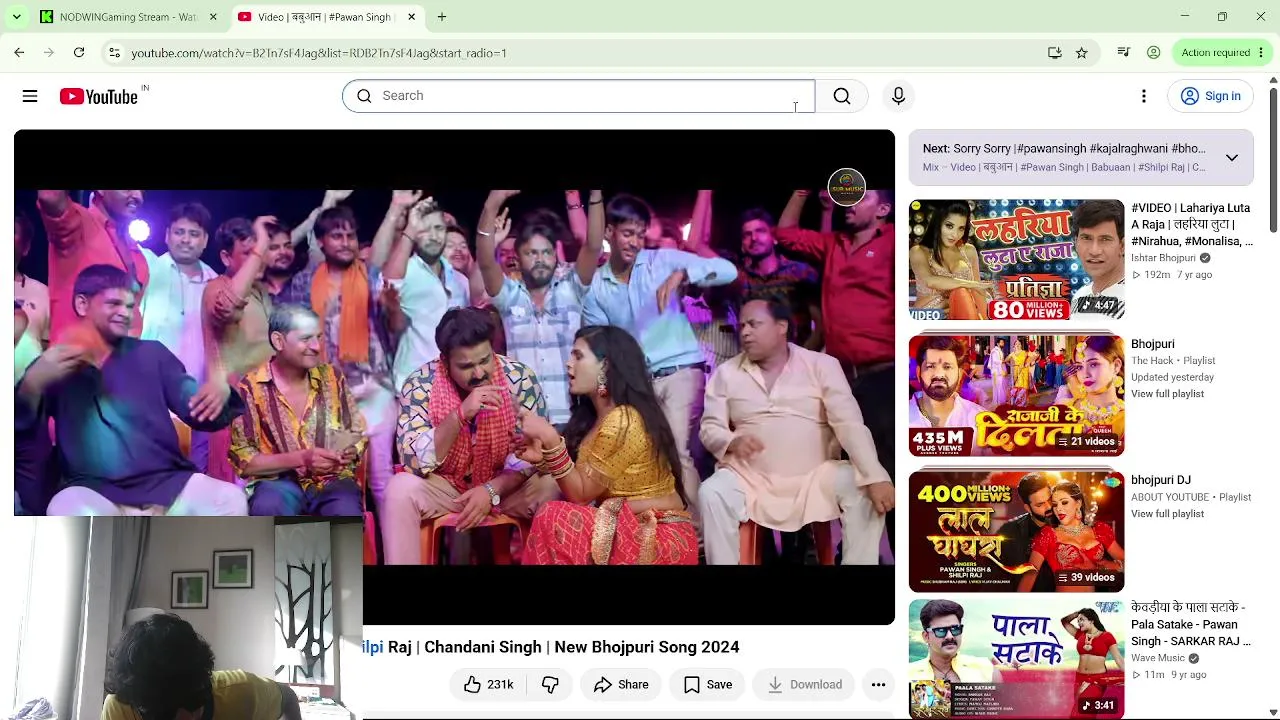
Task: Like the video with 231k likes
Action: (x=488, y=685)
